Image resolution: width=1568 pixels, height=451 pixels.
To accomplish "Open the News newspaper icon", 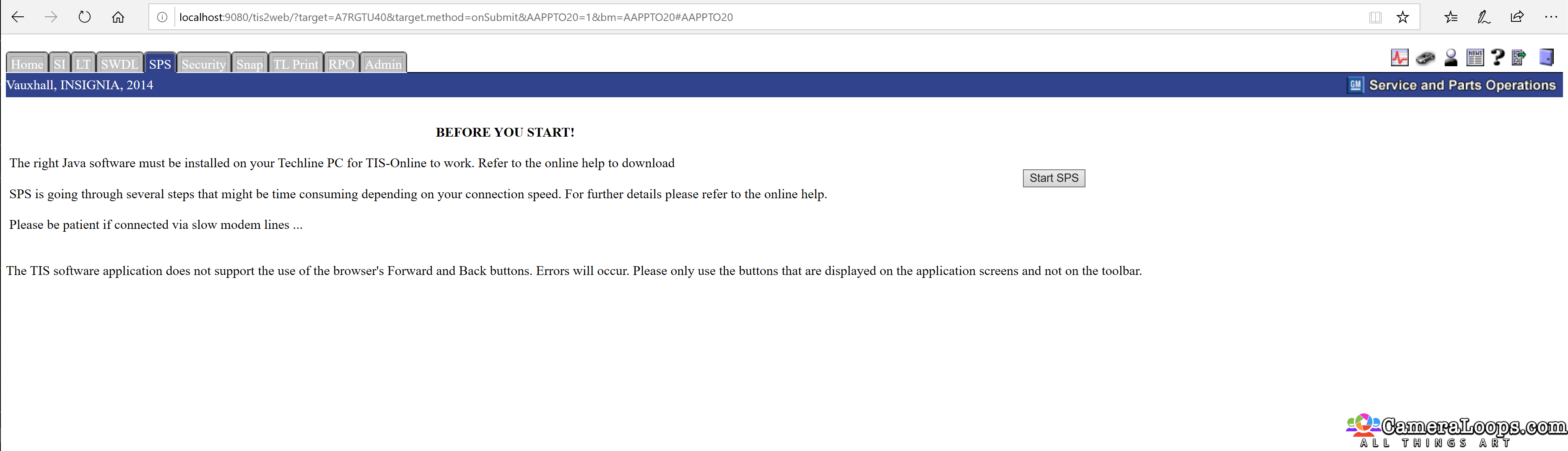I will pyautogui.click(x=1475, y=58).
